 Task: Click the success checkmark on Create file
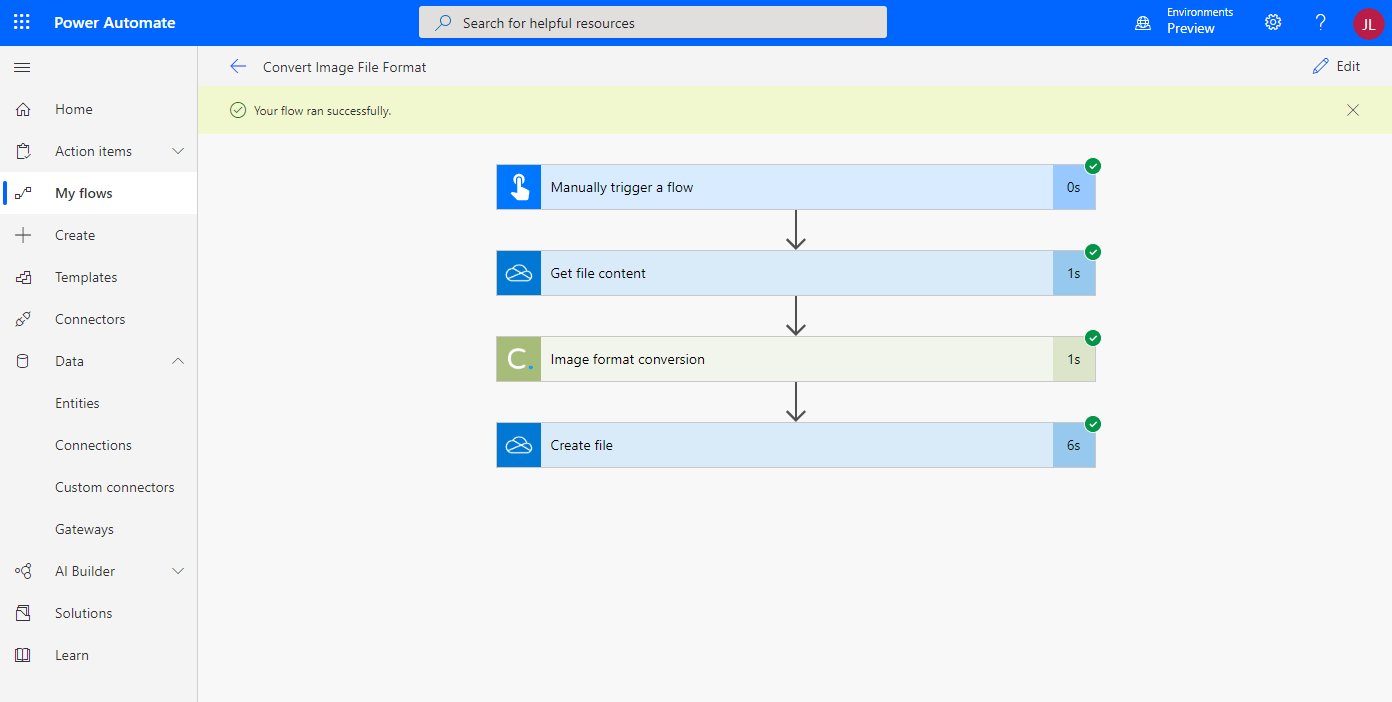1092,423
